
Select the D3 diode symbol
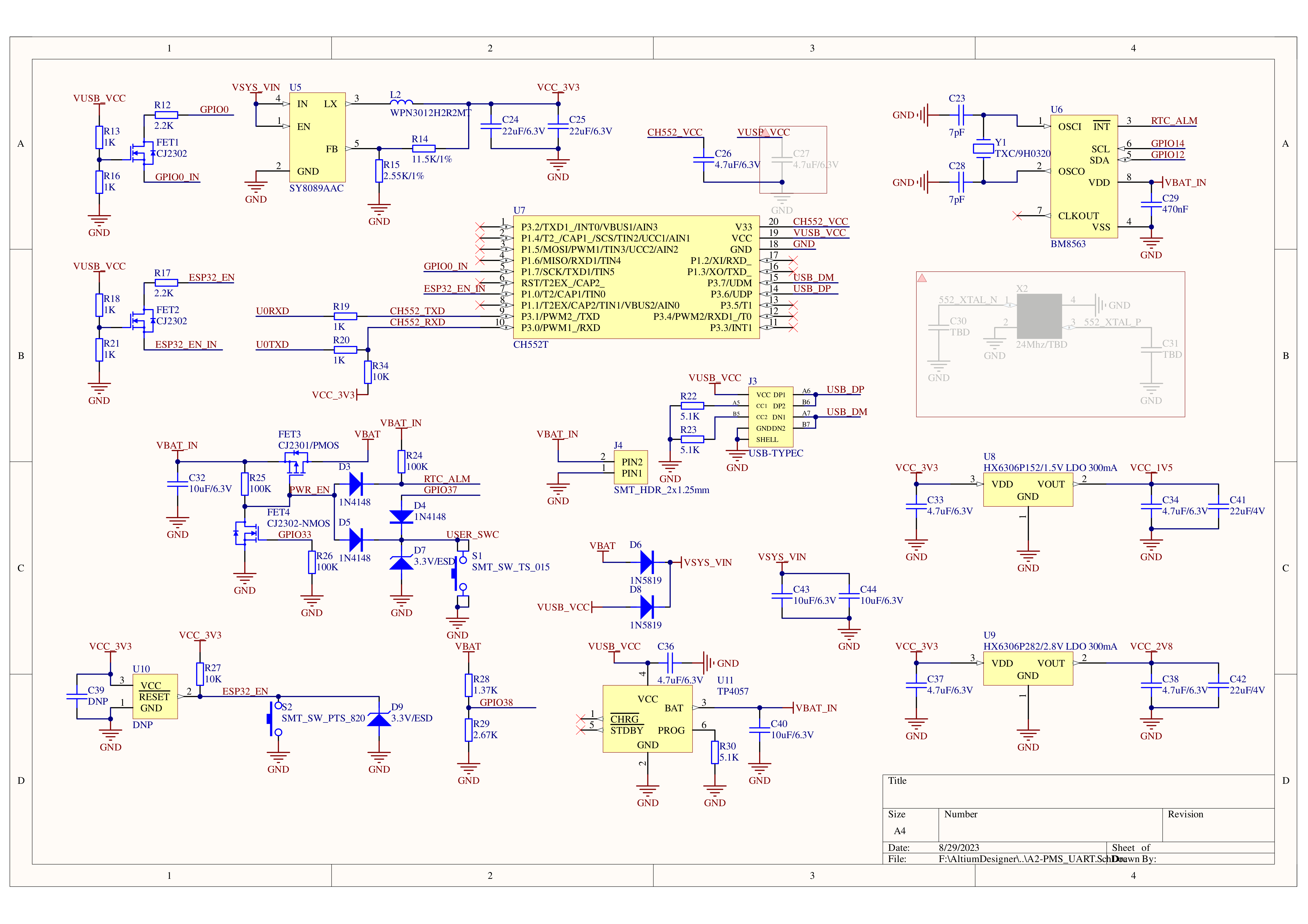(x=356, y=484)
